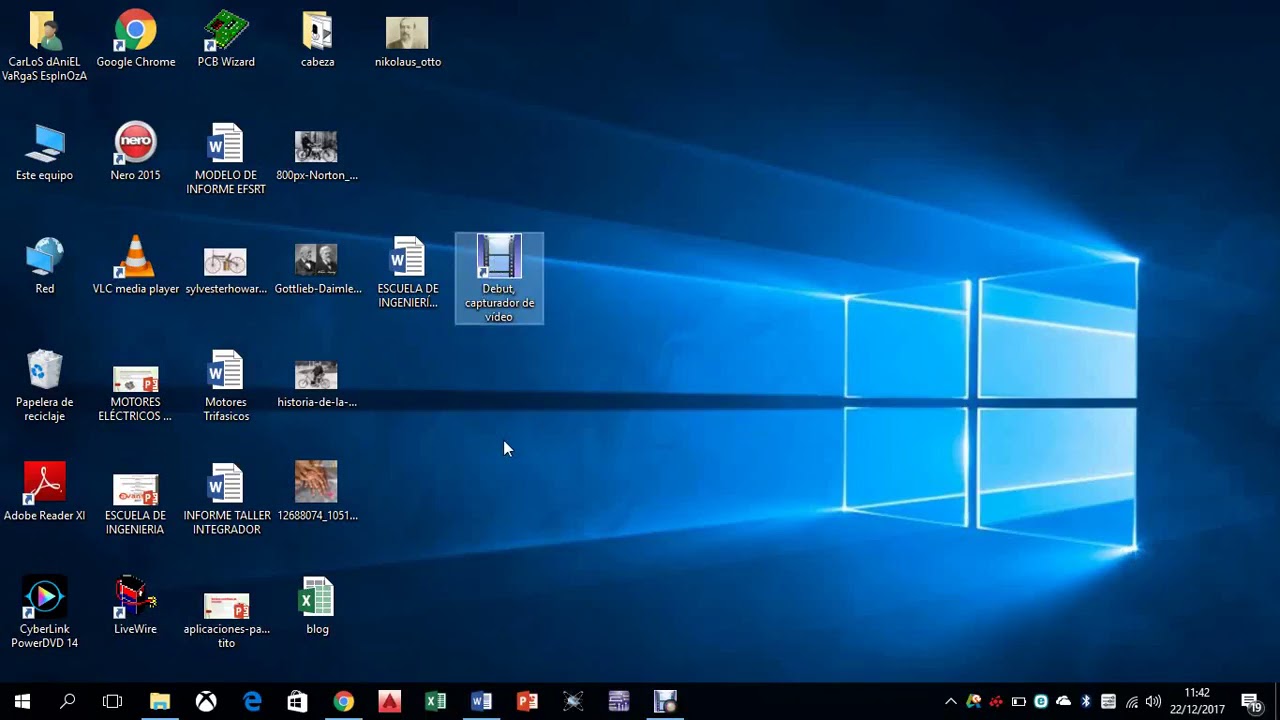
Task: Select Motores Trifasicos Word document
Action: [x=226, y=386]
